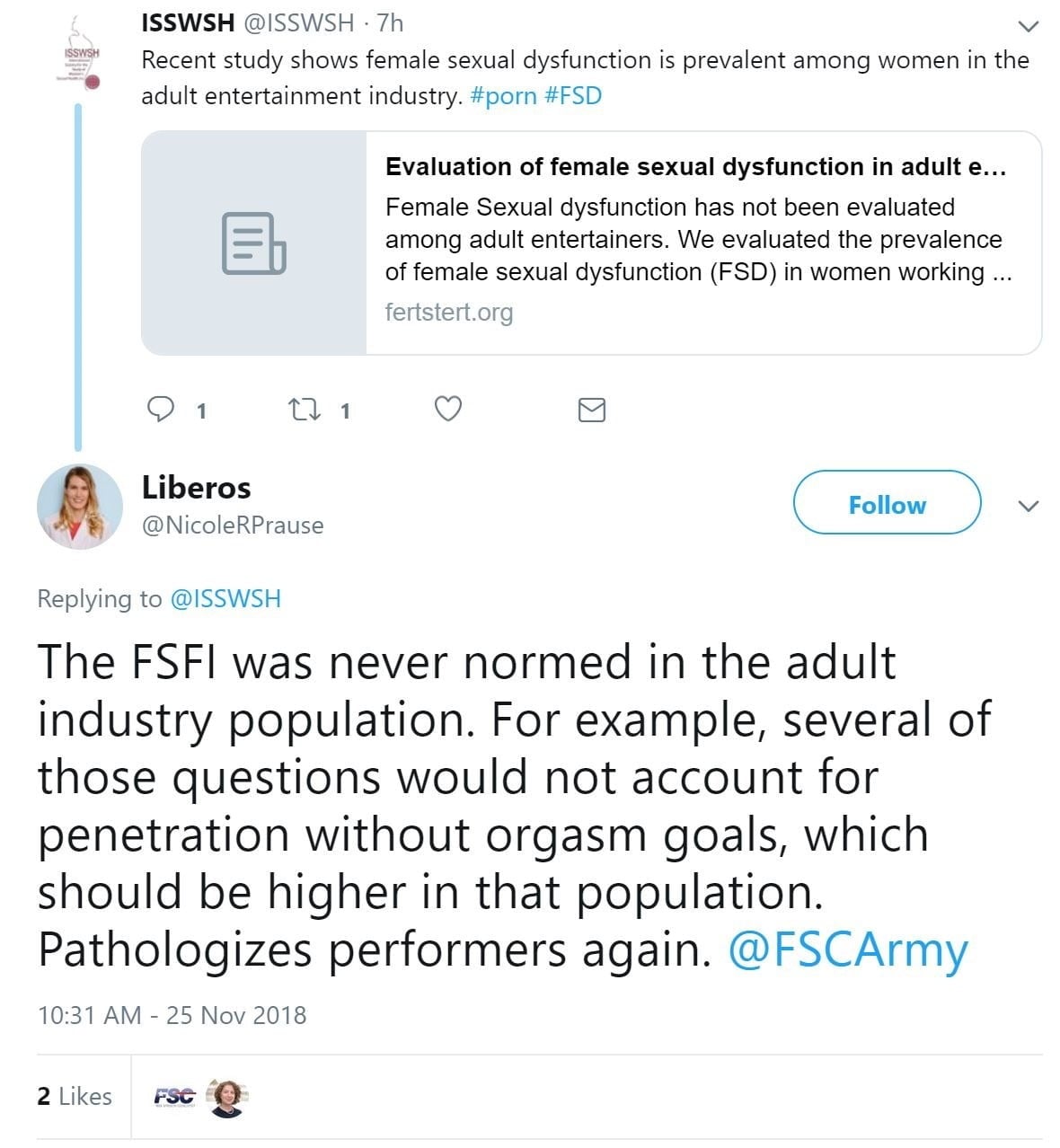Open the Liberos profile picture

(79, 507)
